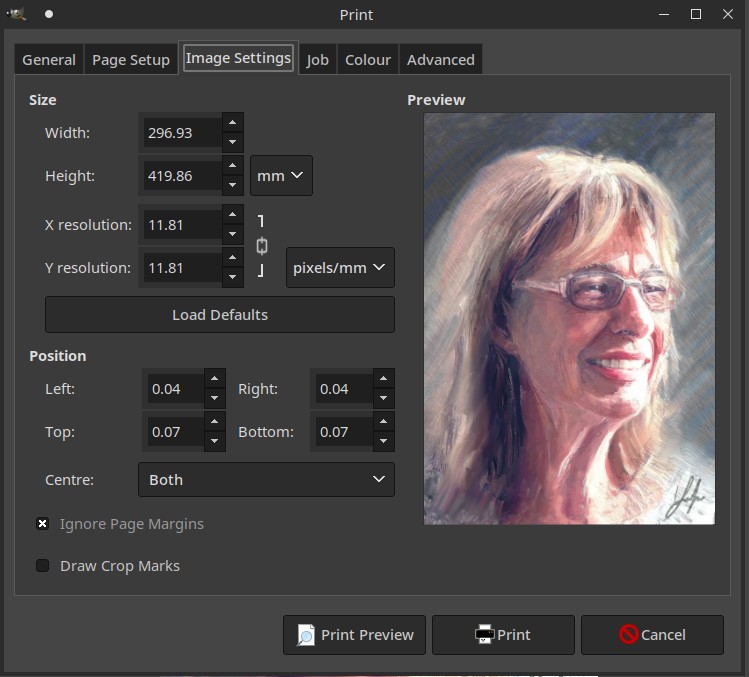Click the portrait preview image
The image size is (749, 677).
pyautogui.click(x=569, y=318)
